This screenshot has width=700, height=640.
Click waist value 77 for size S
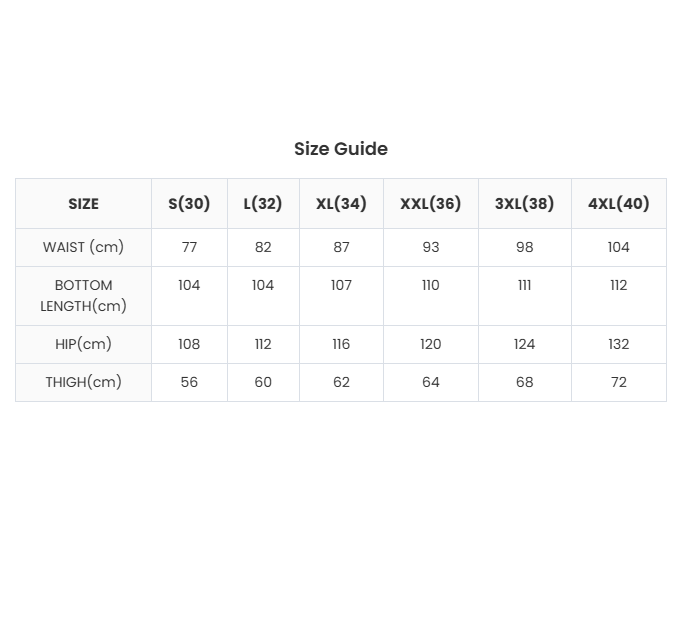point(189,247)
